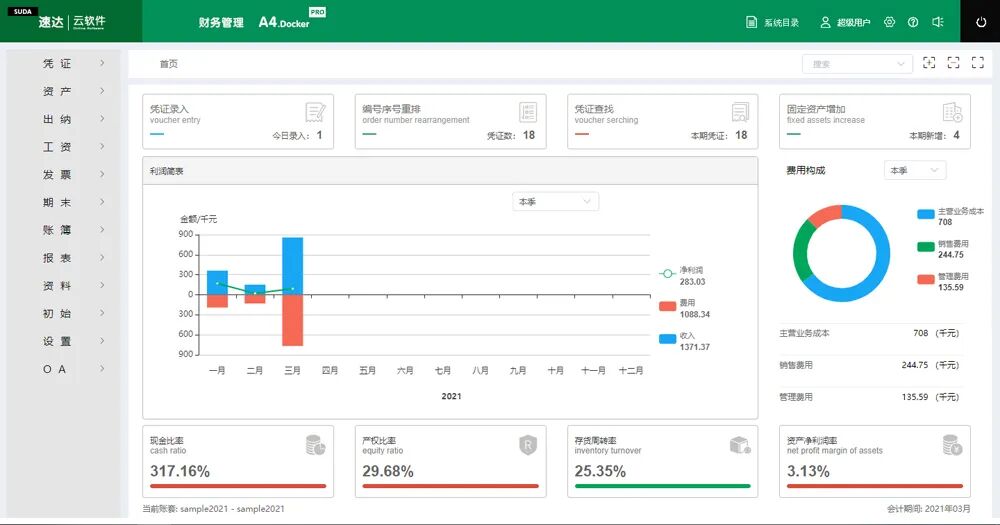Open 凭证查找 voucher search icon
Image resolution: width=1000 pixels, height=525 pixels.
pos(740,112)
